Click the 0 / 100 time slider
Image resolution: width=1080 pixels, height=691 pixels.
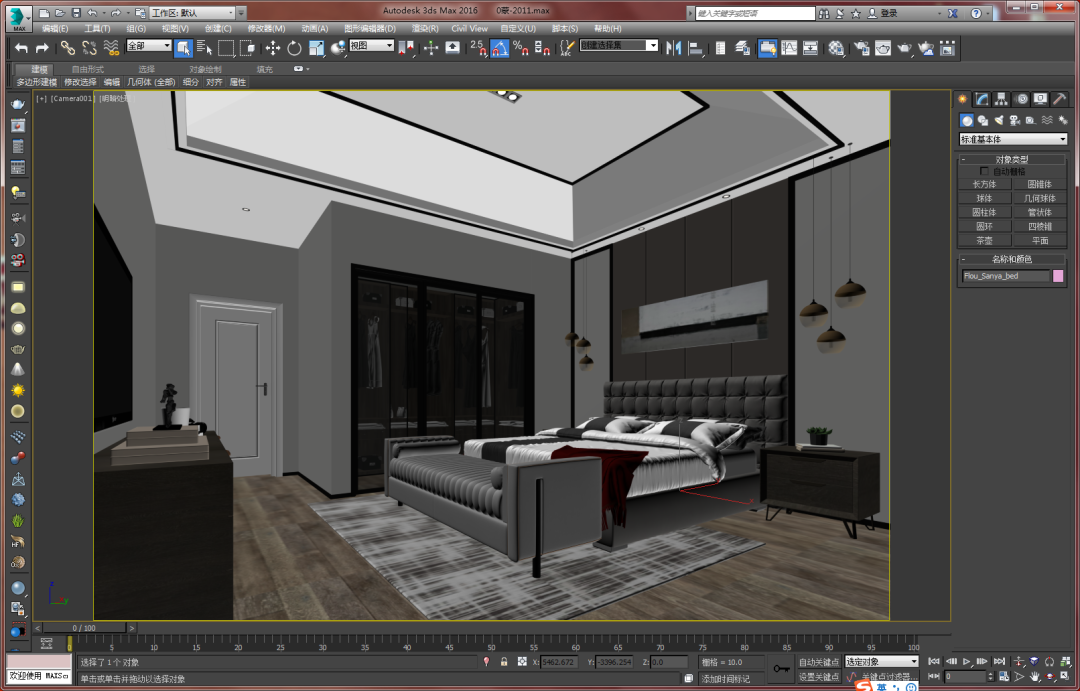84,628
